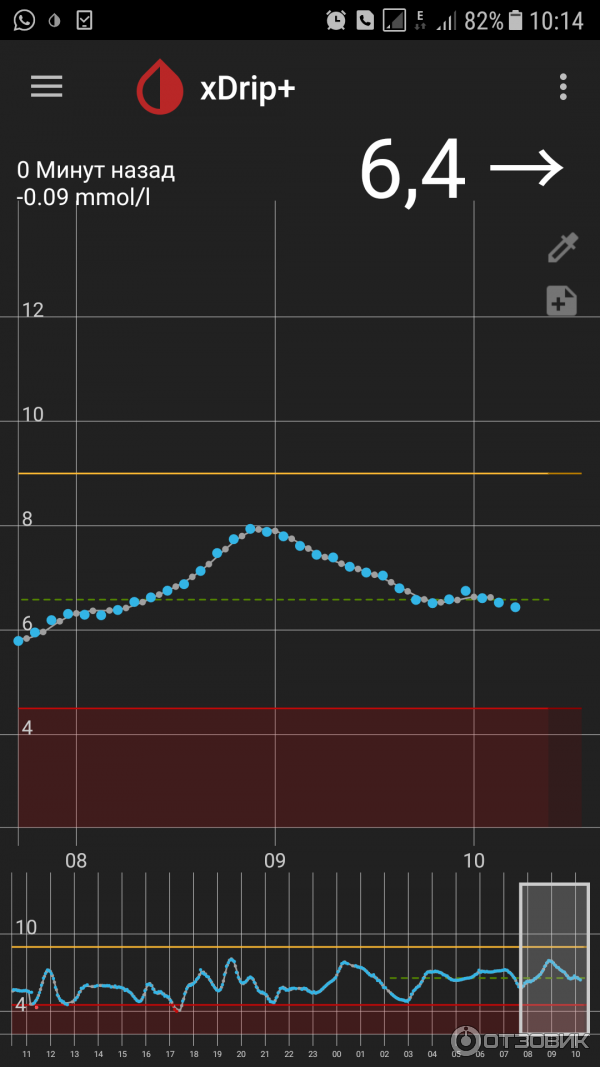Tap the xDrip+ red blood drop logo
This screenshot has height=1067, width=600.
[x=160, y=88]
